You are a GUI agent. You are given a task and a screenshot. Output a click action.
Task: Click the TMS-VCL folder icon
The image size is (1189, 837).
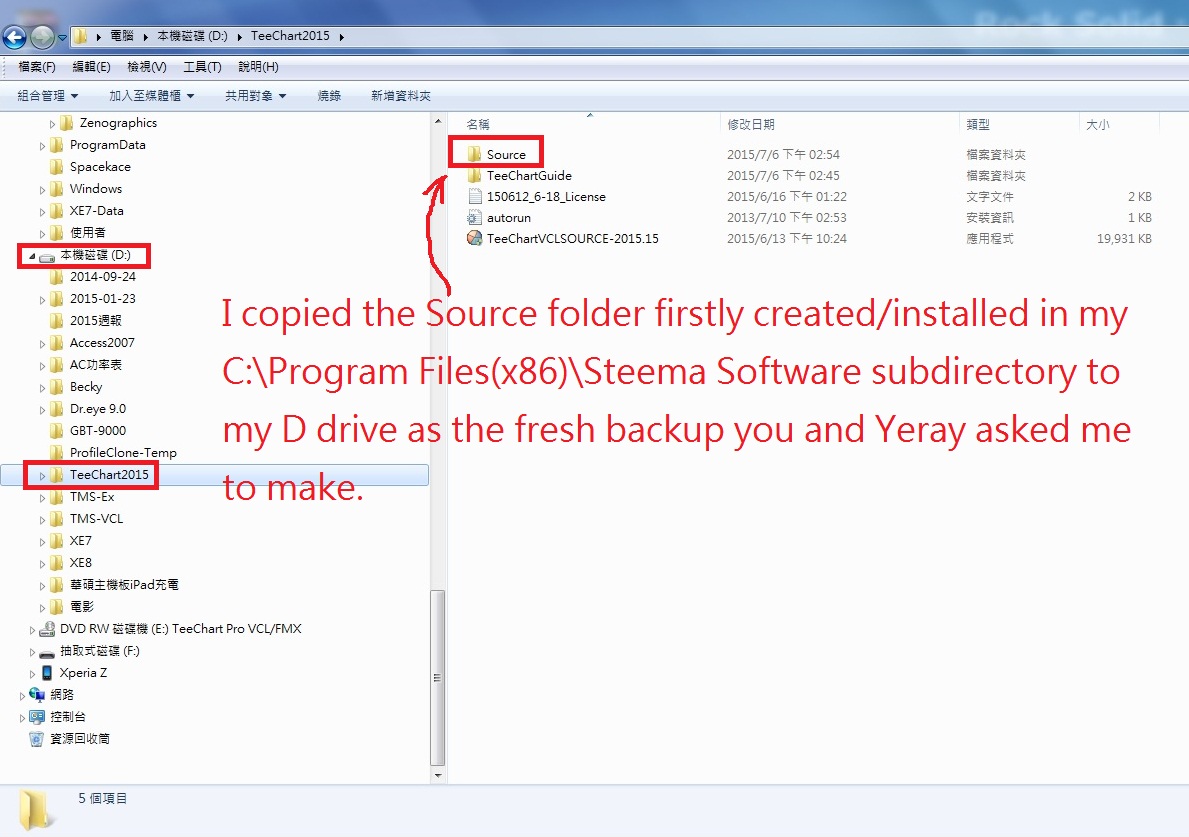point(57,519)
